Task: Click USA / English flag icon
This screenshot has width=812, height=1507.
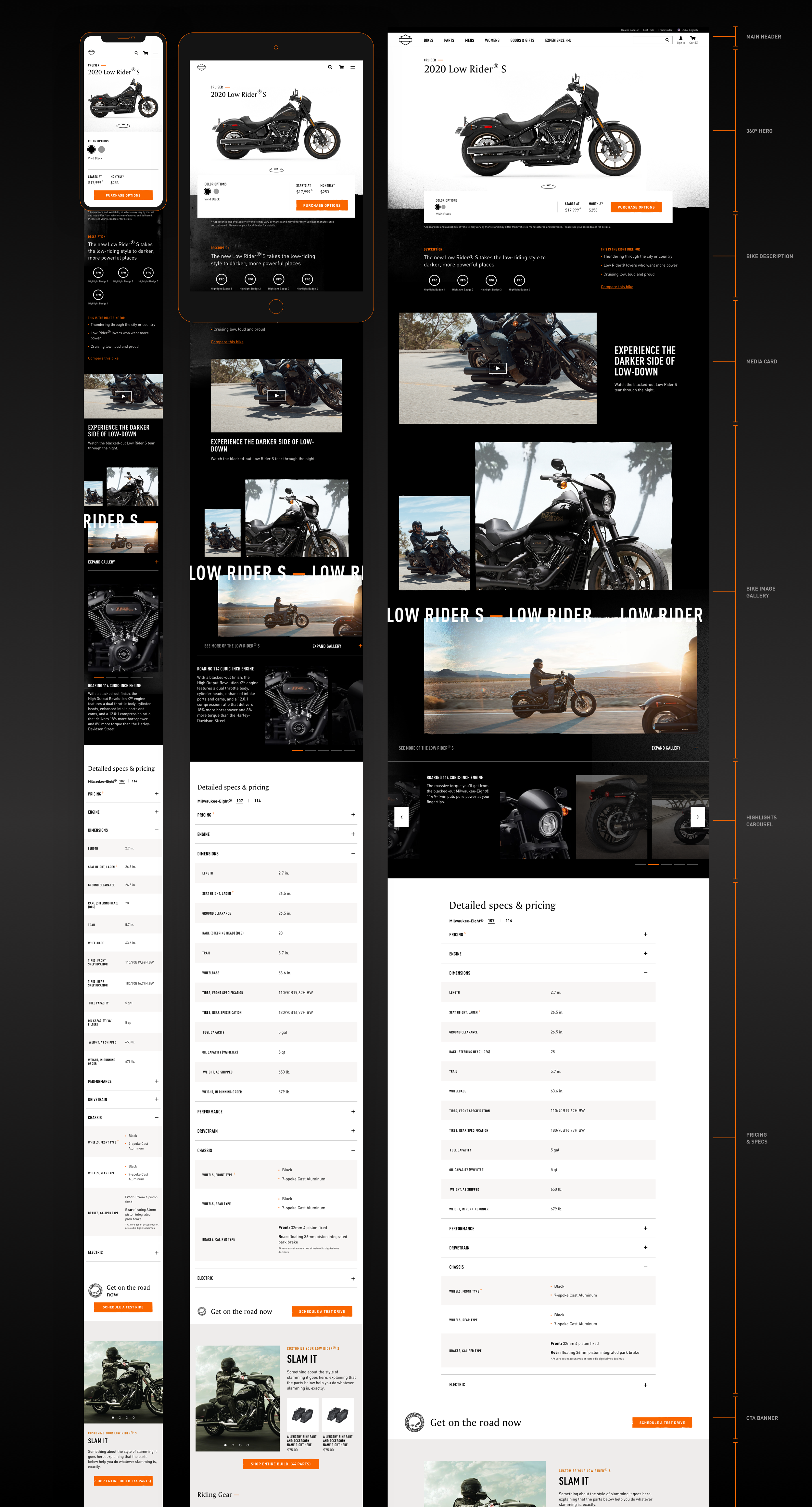Action: pyautogui.click(x=679, y=30)
